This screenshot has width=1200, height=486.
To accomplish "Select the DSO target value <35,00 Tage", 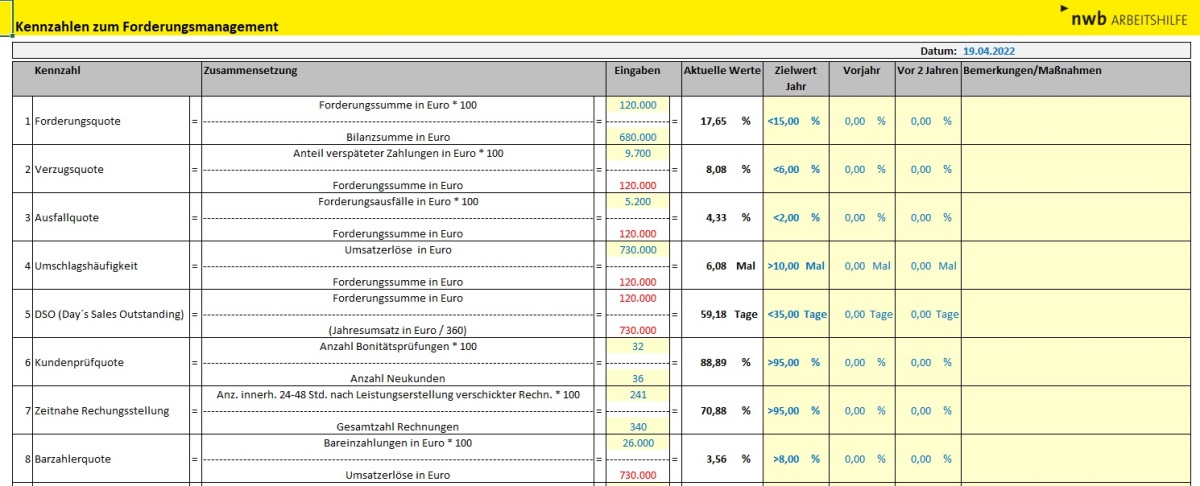I will [796, 314].
